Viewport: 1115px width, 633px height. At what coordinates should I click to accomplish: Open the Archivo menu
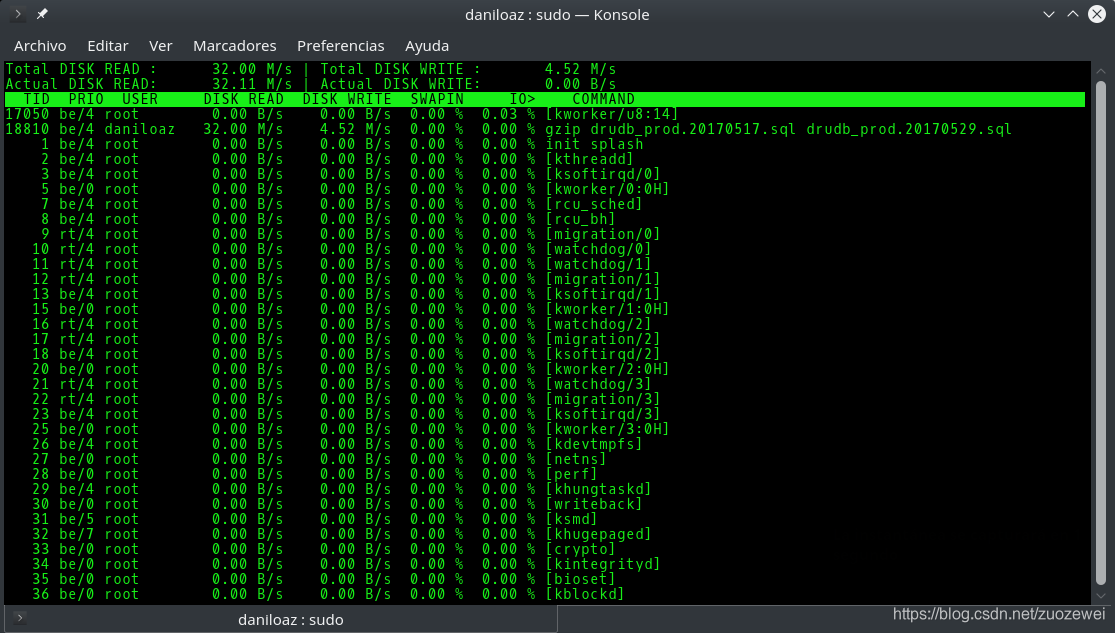[x=40, y=46]
